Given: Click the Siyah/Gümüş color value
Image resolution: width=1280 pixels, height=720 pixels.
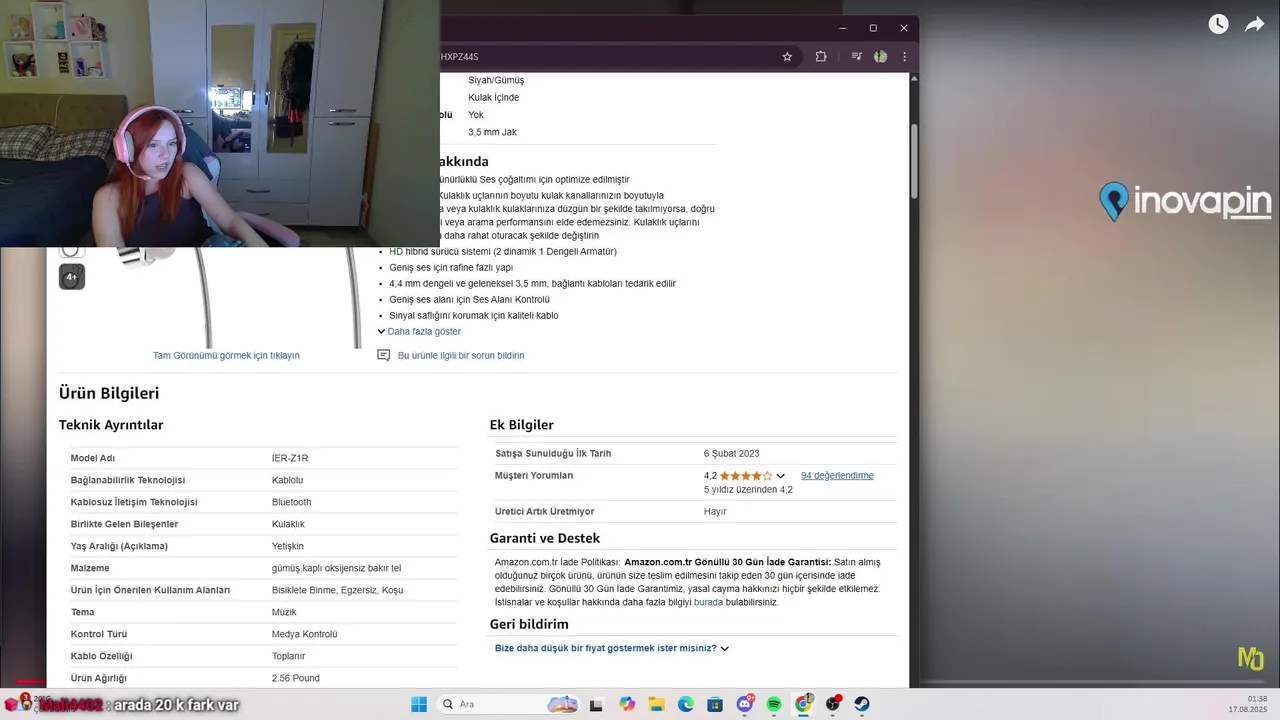Looking at the screenshot, I should (x=496, y=80).
